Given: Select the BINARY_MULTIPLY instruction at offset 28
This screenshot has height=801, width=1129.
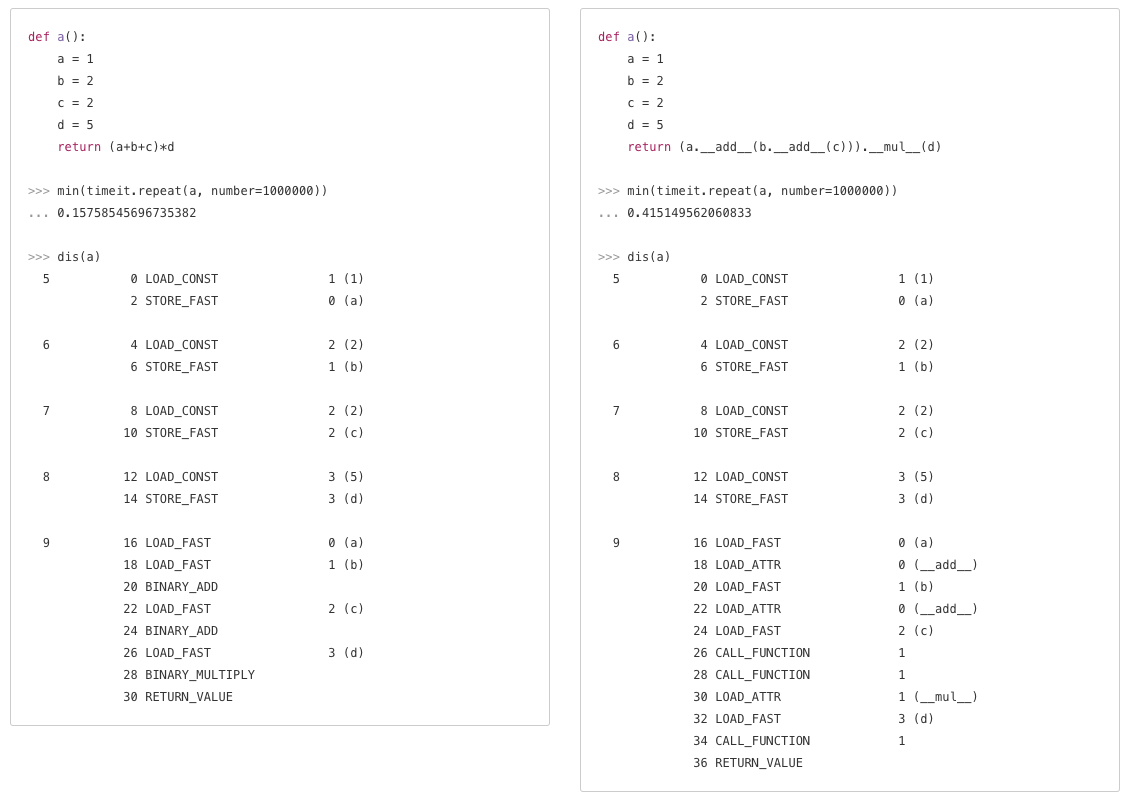Looking at the screenshot, I should (x=189, y=675).
